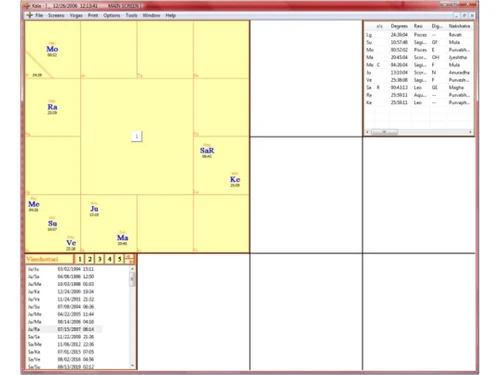500x375 pixels.
Task: Click the Jupiter (Ju) planet in chart
Action: pyautogui.click(x=94, y=209)
